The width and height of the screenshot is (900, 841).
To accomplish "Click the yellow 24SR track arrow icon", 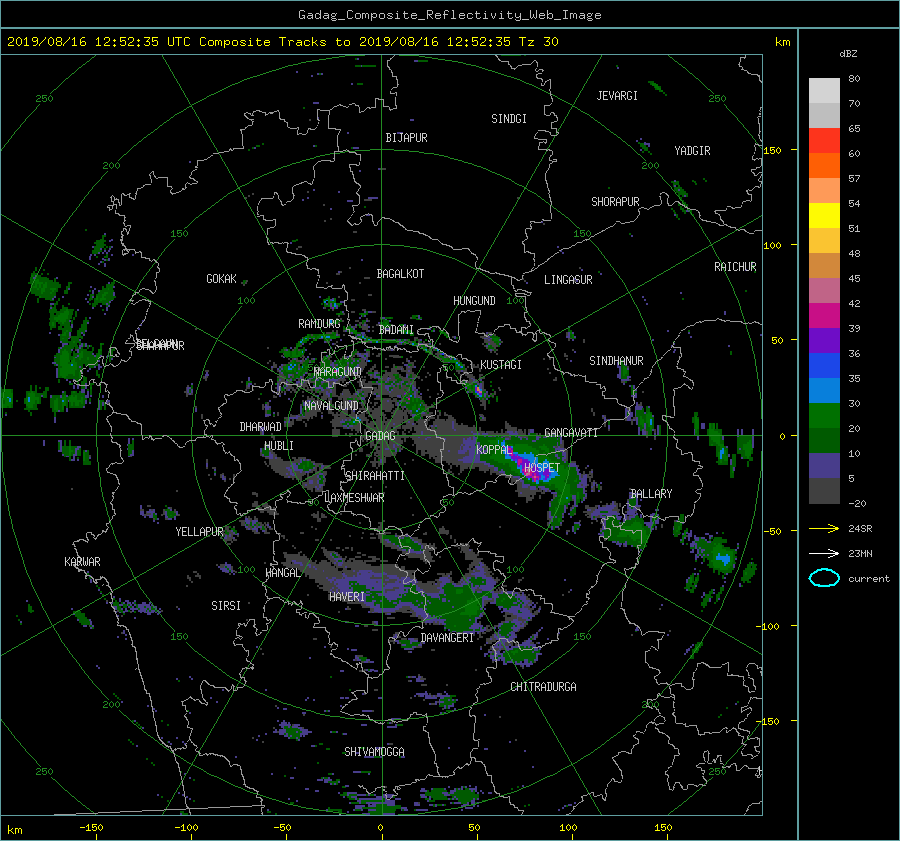I will (824, 529).
